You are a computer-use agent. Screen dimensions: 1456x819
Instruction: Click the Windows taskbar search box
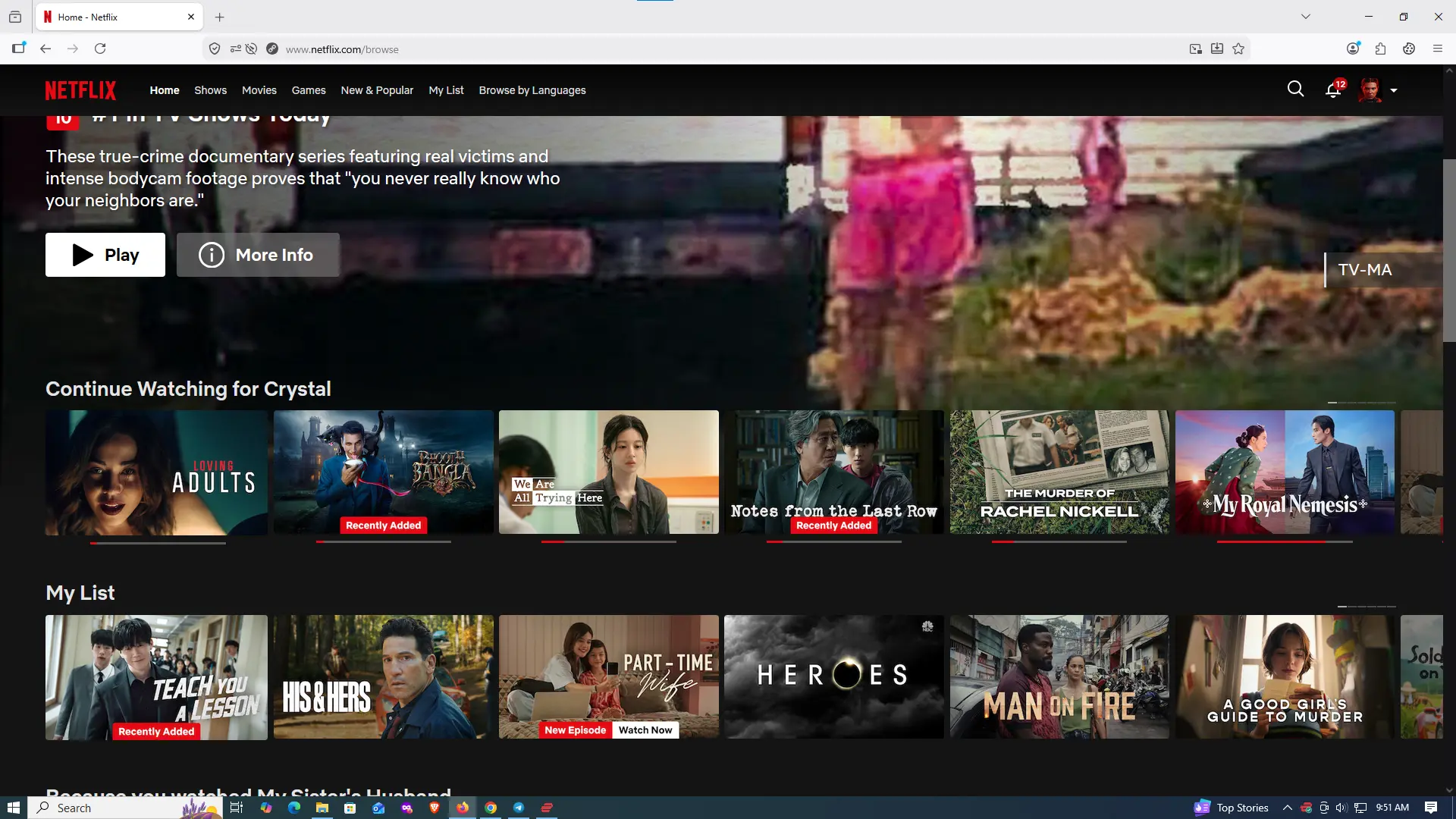(125, 808)
